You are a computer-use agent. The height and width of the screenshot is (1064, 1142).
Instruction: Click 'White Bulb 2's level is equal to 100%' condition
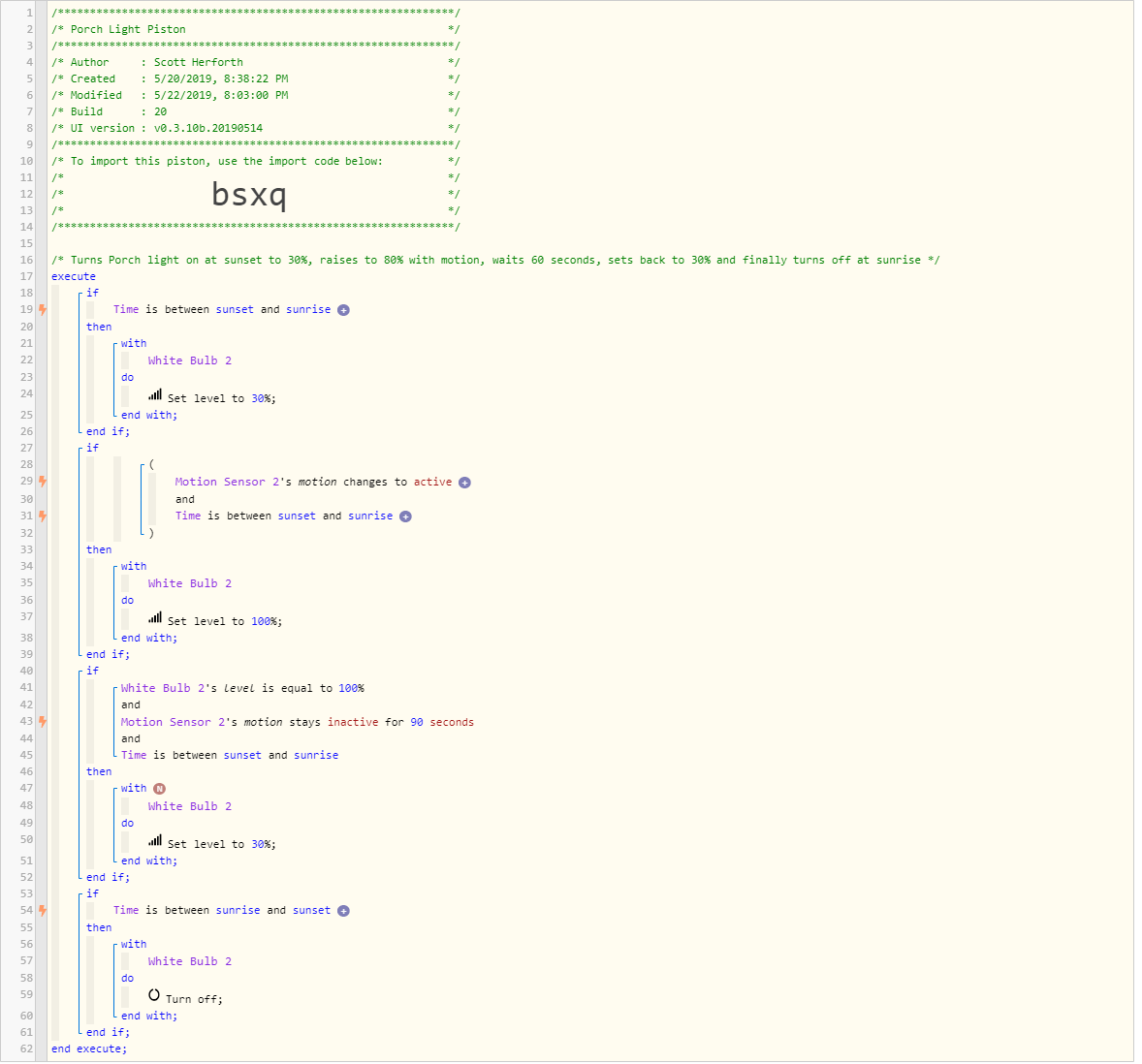pos(242,689)
